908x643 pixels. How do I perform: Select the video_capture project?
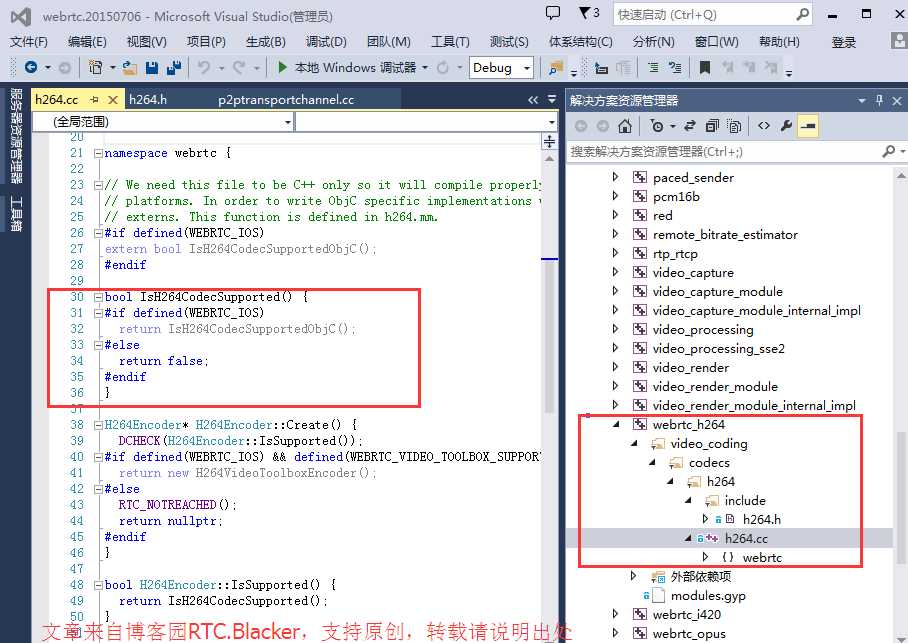coord(693,273)
